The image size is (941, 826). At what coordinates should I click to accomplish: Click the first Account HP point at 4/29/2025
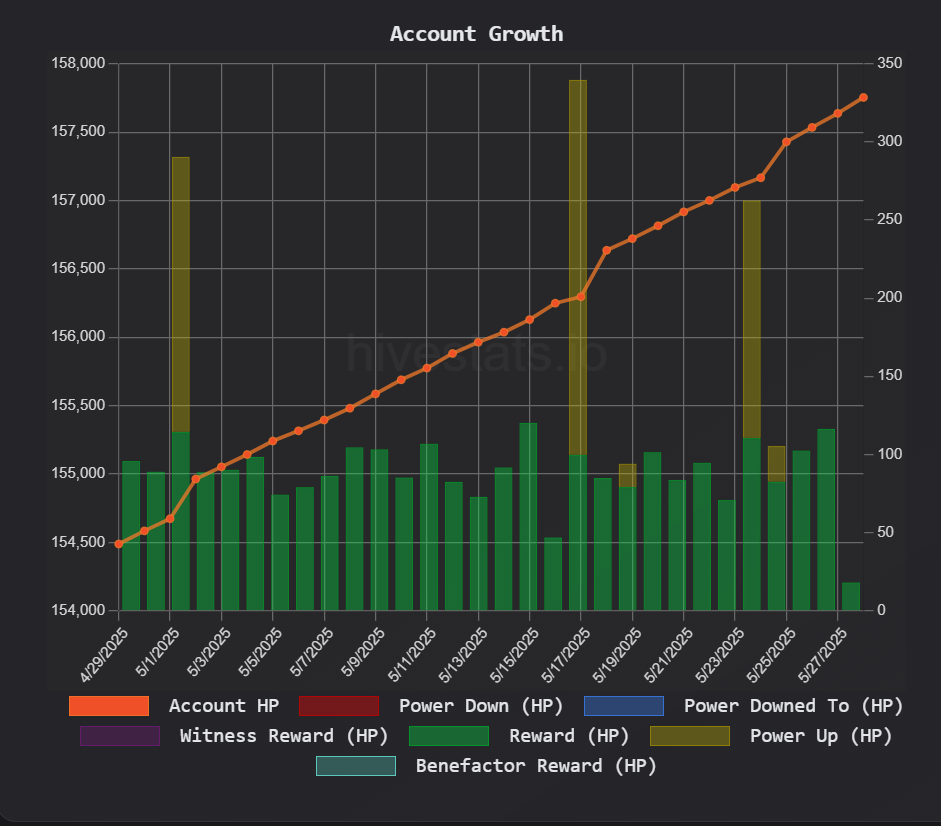[119, 544]
